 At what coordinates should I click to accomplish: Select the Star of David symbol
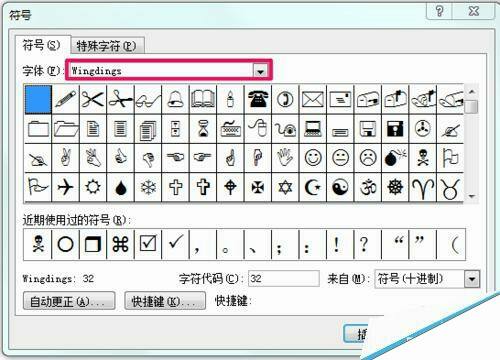[285, 187]
